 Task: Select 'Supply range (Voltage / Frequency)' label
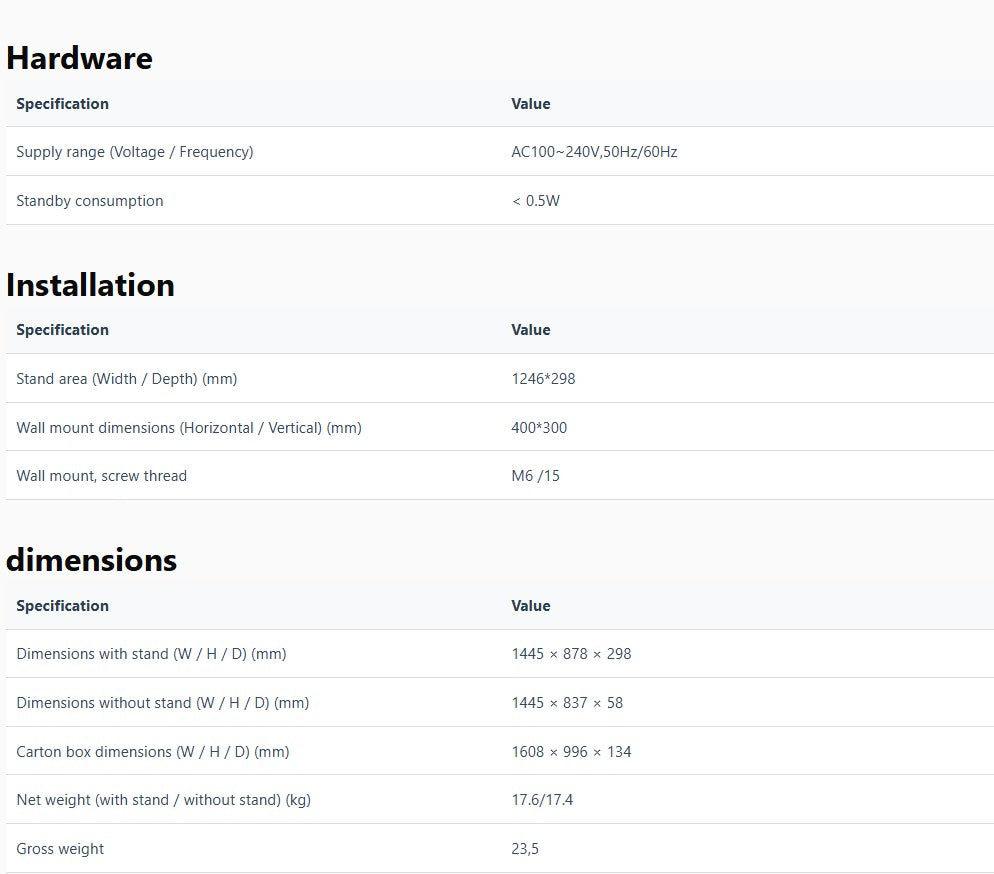point(134,152)
